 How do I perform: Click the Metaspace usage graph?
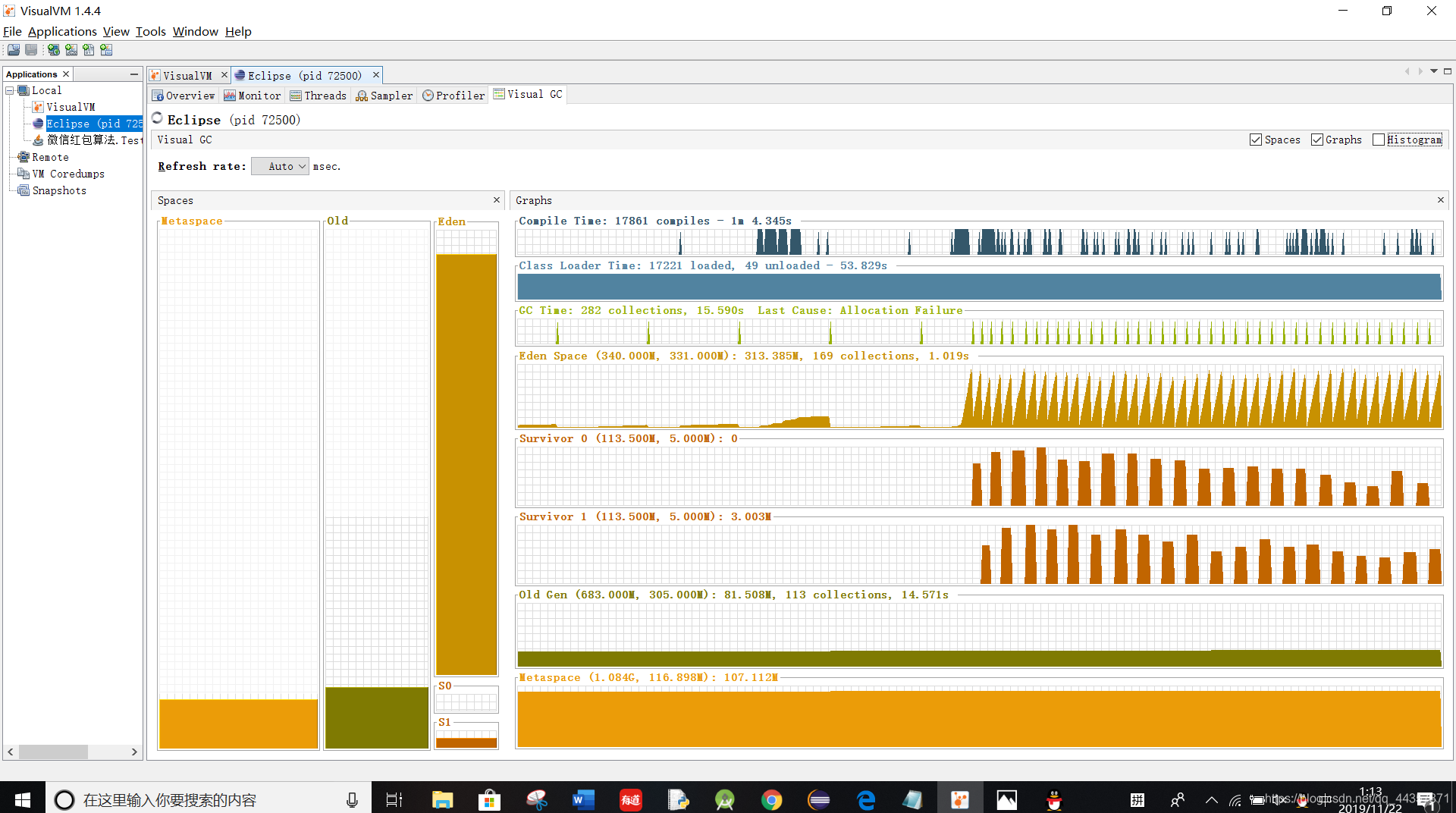(x=979, y=718)
